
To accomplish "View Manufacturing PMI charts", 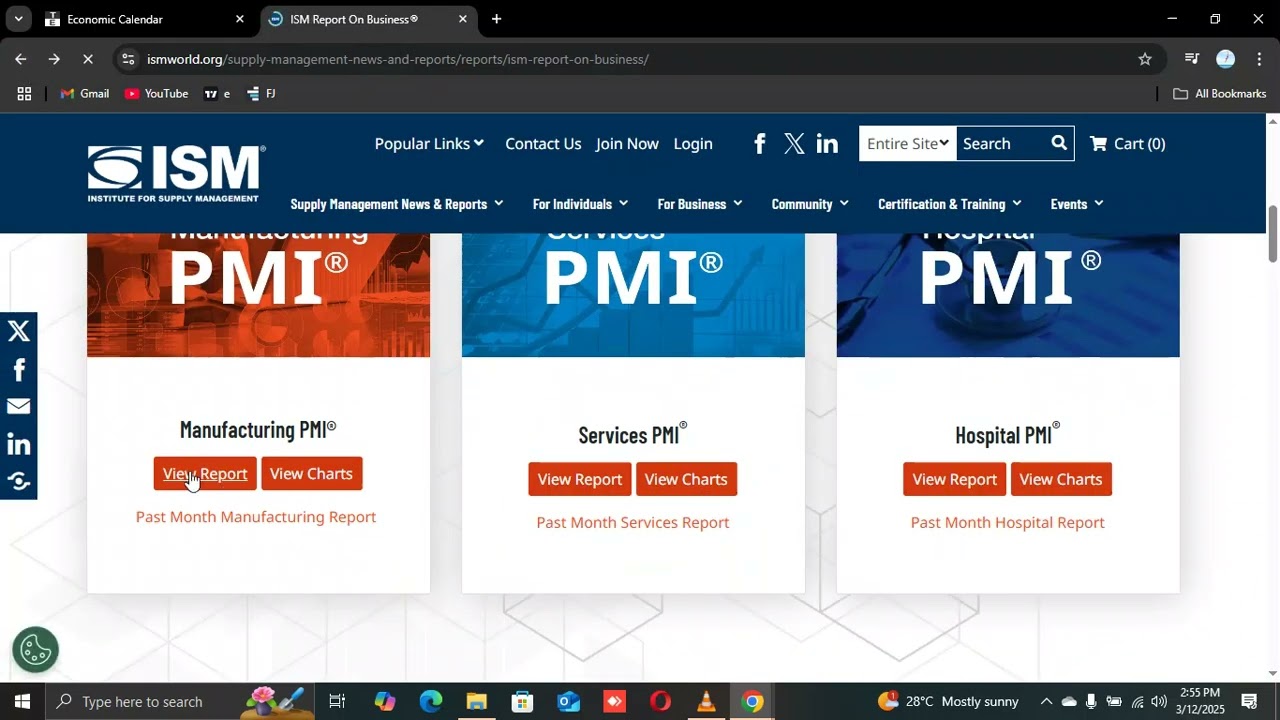I will pyautogui.click(x=311, y=474).
